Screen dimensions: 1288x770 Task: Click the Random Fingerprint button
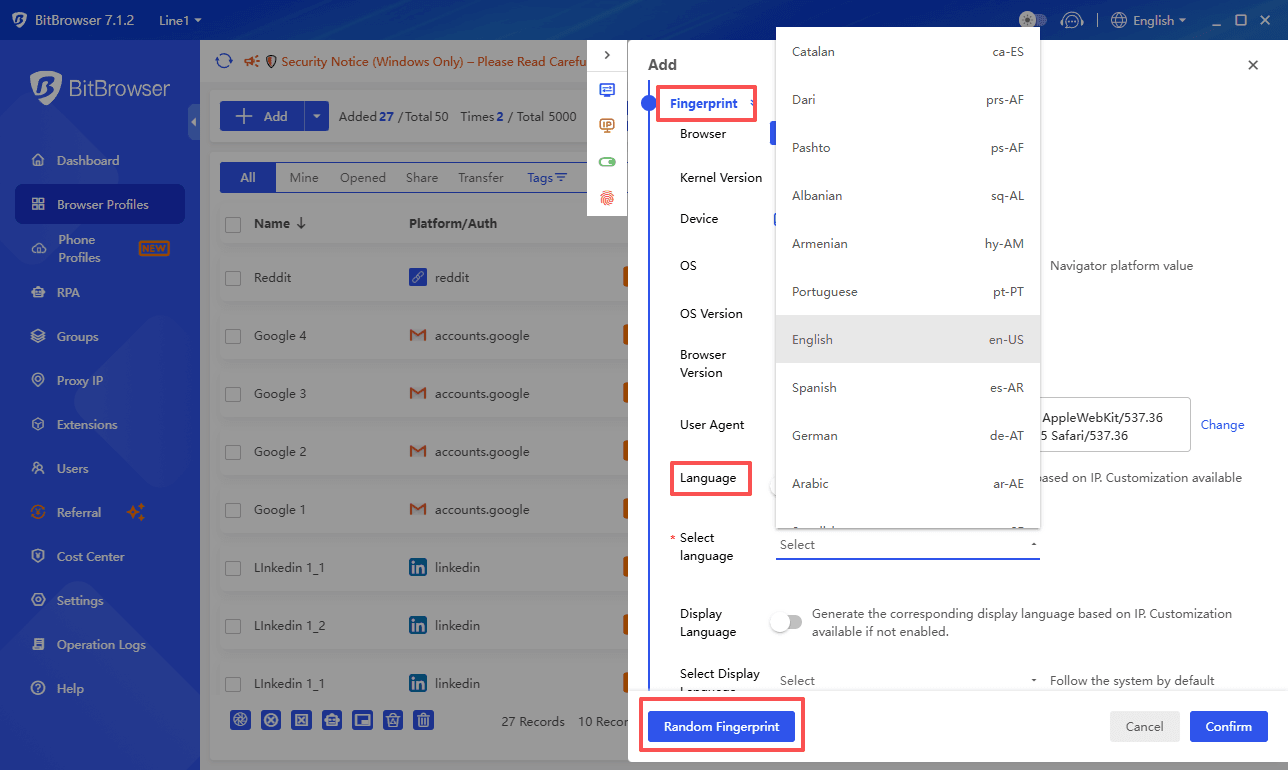[x=721, y=727]
